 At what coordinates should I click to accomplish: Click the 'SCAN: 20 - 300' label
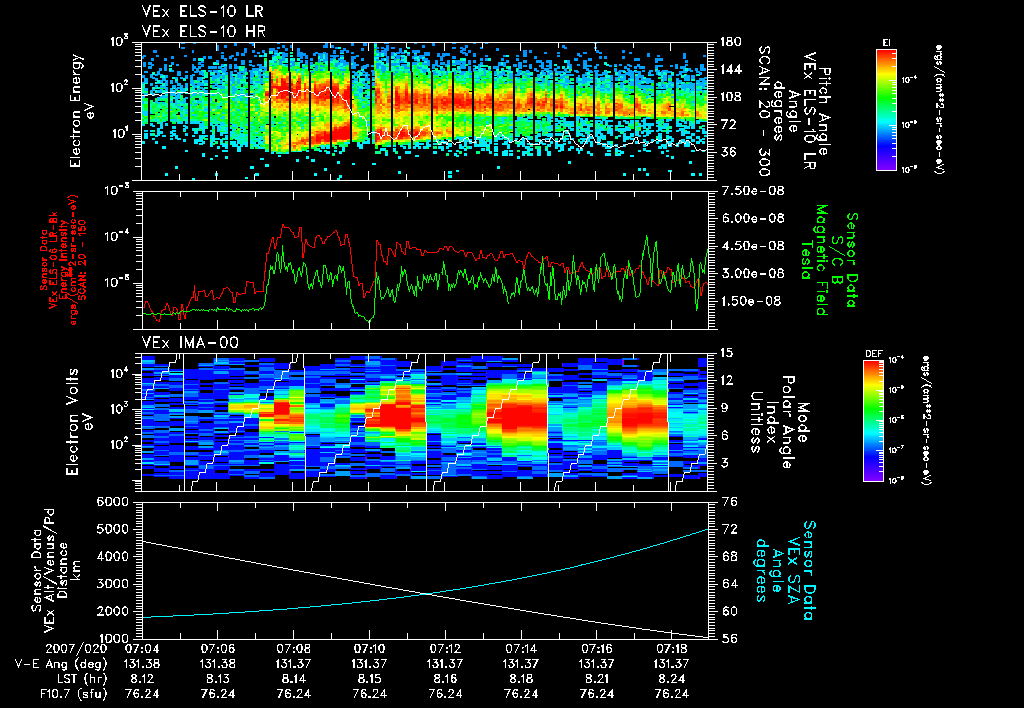tap(764, 110)
